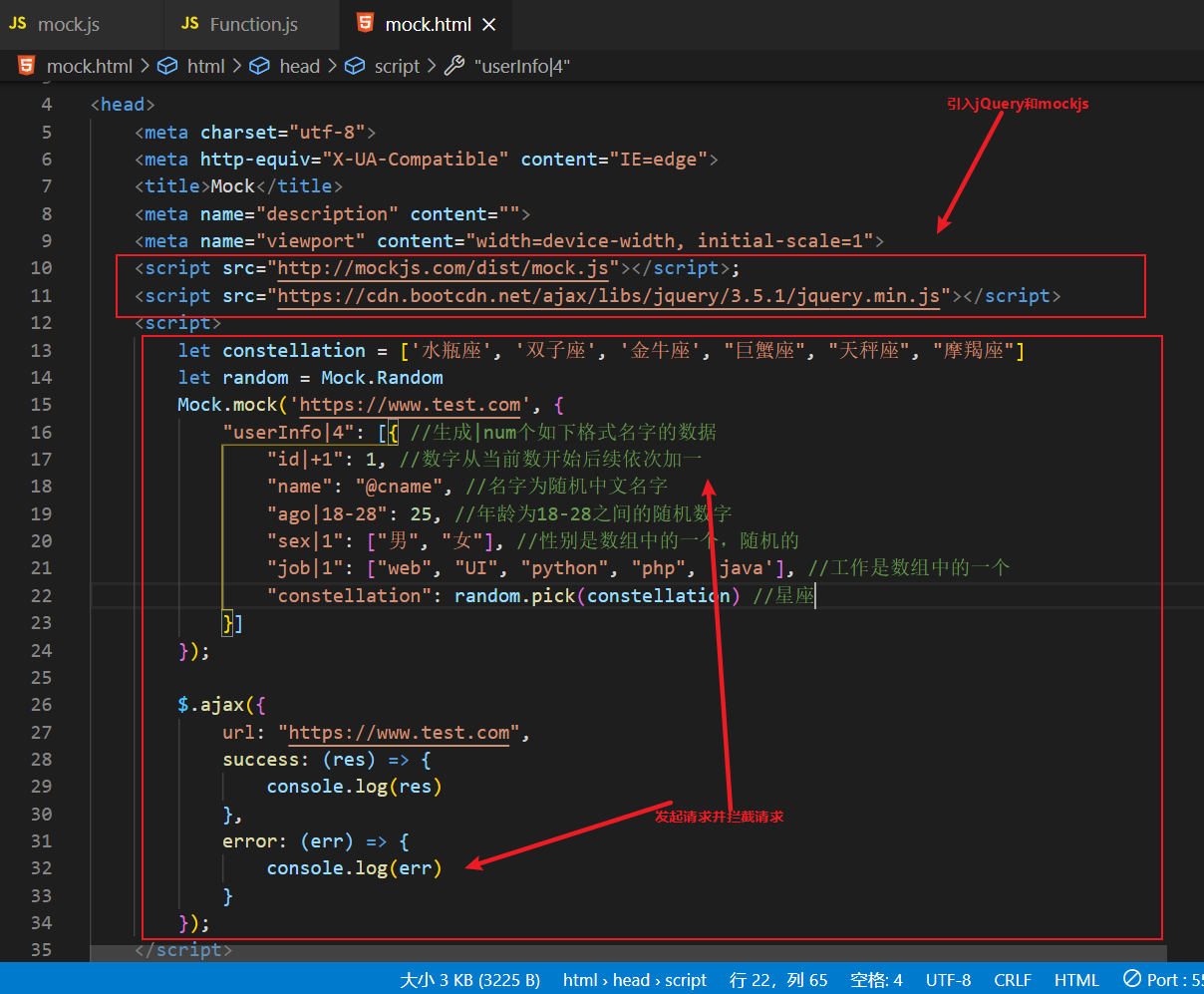Open the head breadcrumb segment
1204x994 pixels.
click(x=286, y=66)
